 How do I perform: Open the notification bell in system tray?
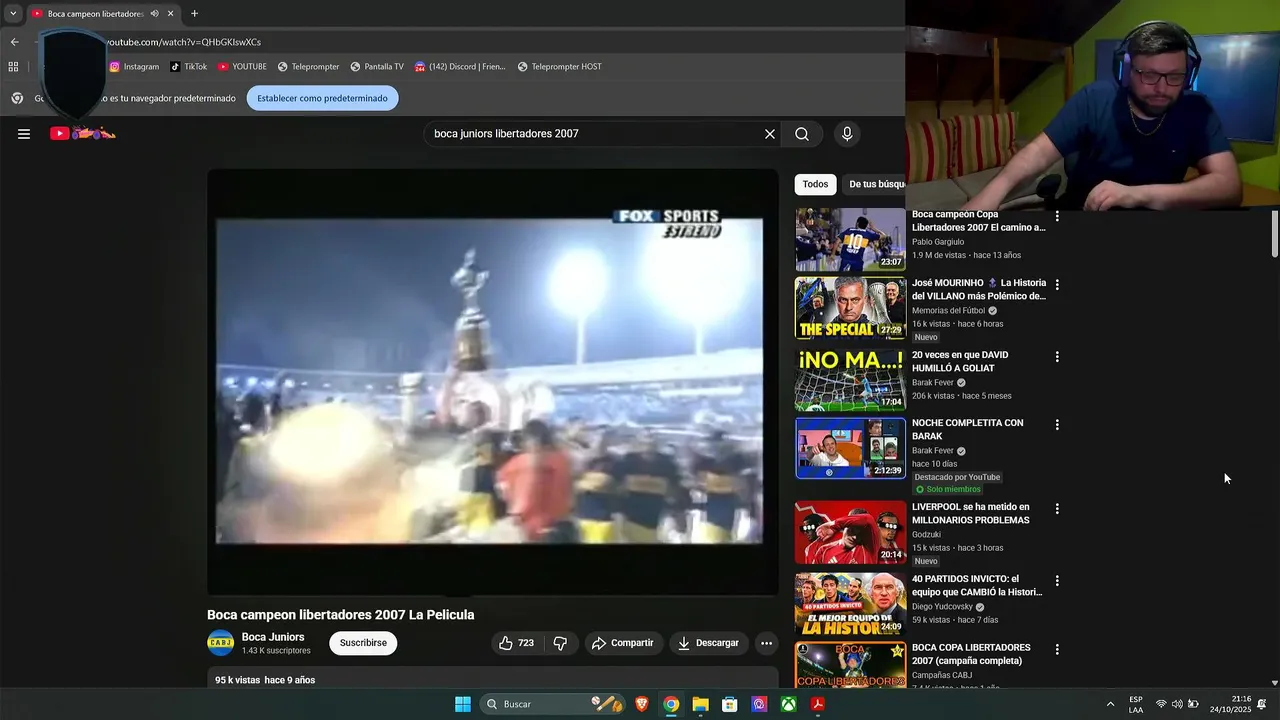click(1262, 704)
